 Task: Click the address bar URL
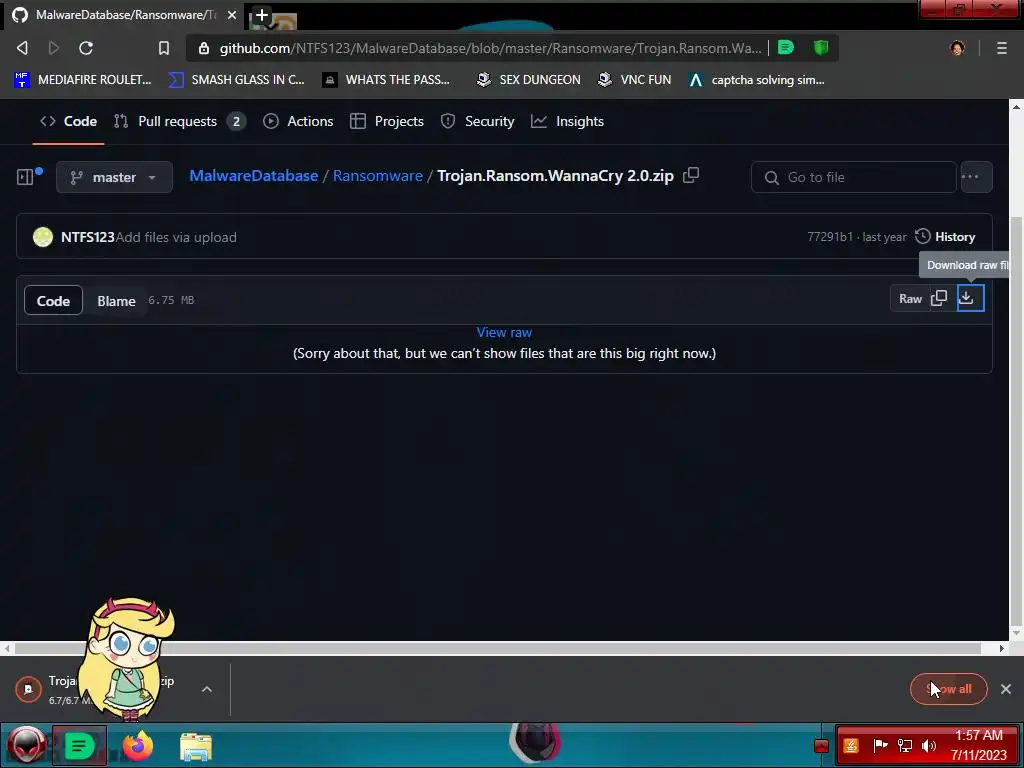click(x=490, y=48)
